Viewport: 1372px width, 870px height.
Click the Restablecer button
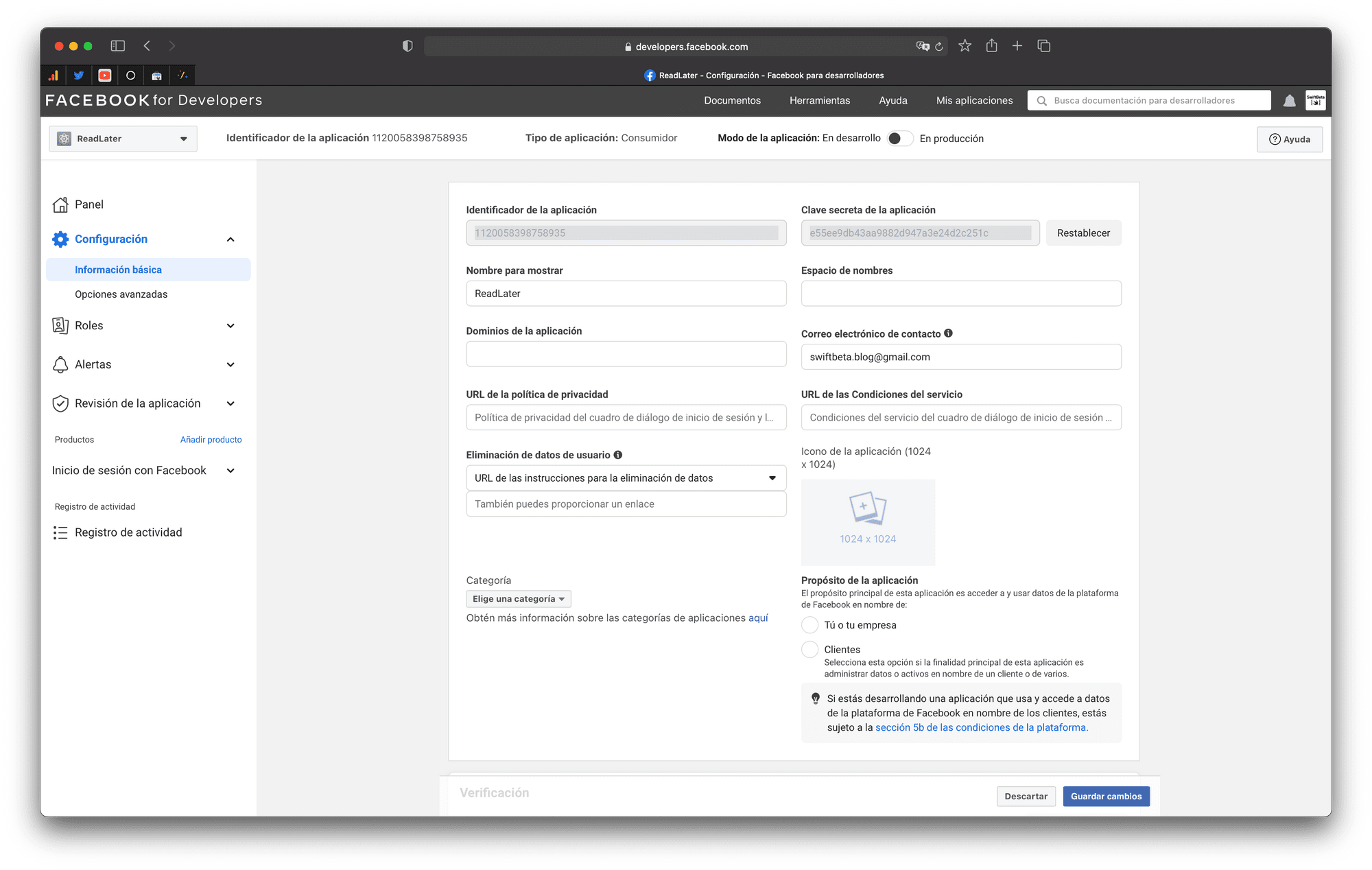coord(1084,233)
